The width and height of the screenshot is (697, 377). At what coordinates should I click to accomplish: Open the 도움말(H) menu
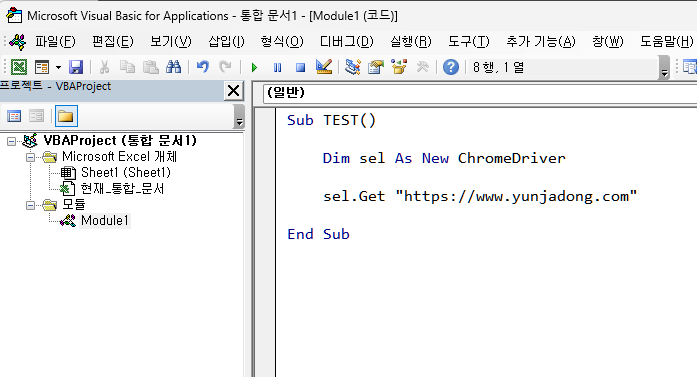(x=666, y=41)
